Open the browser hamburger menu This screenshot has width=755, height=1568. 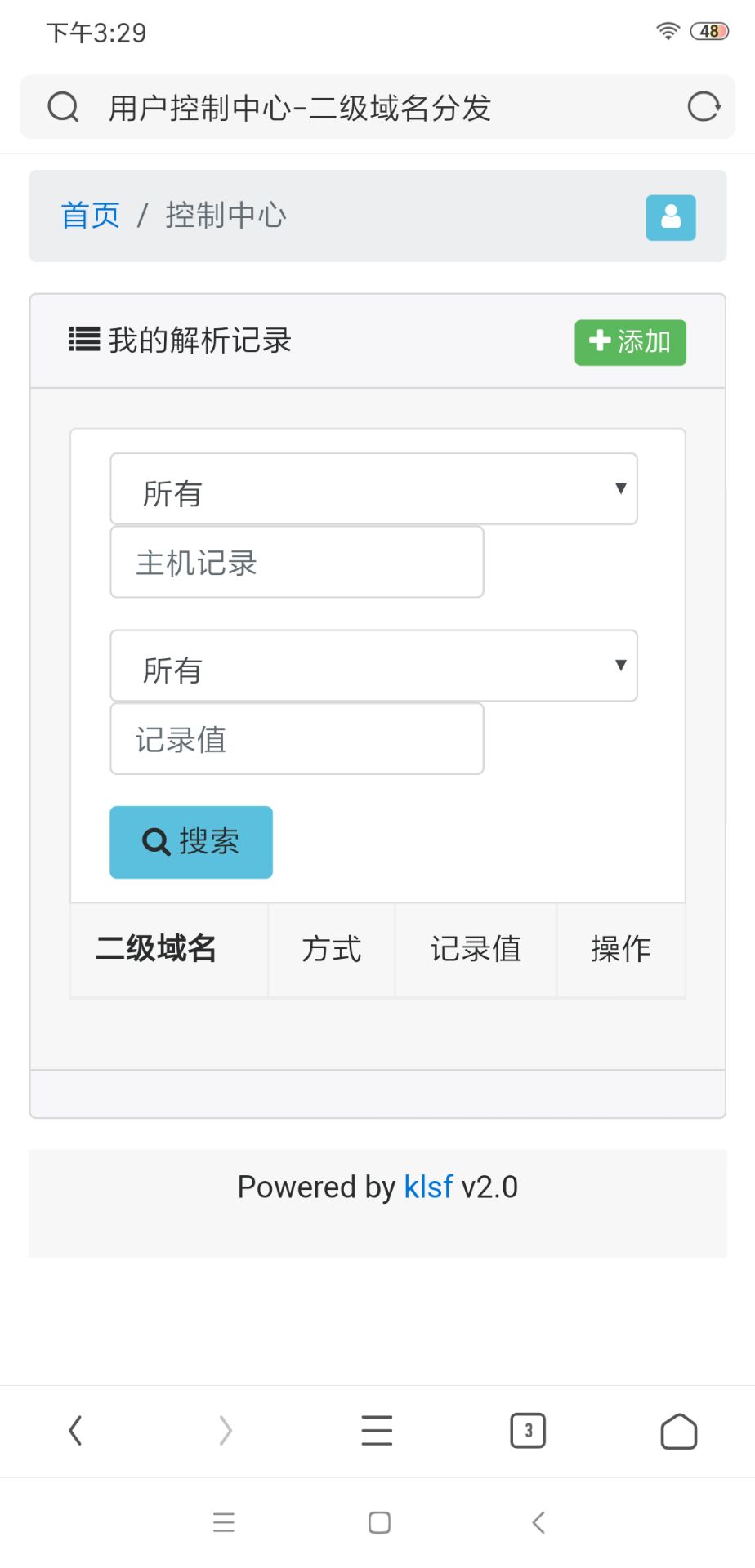[377, 1431]
